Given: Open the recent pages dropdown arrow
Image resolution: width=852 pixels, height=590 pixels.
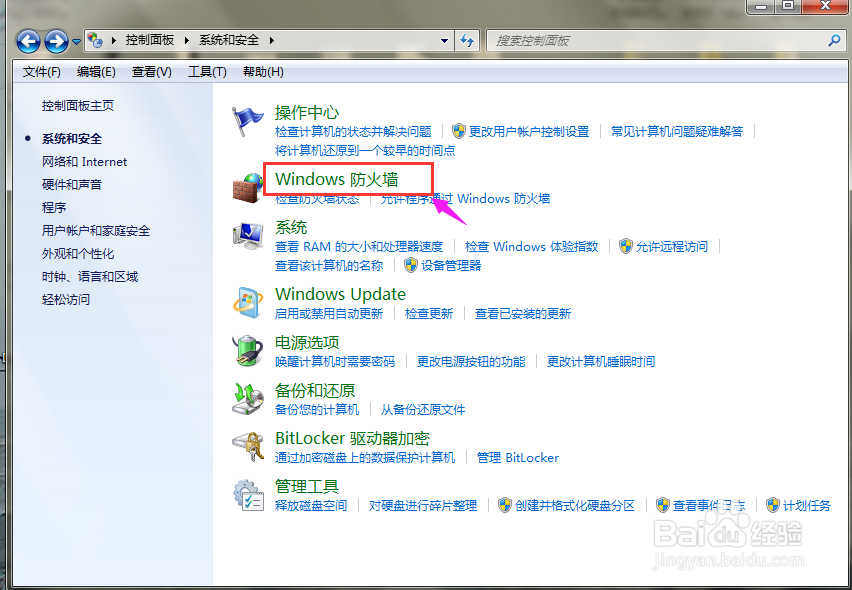Looking at the screenshot, I should 76,41.
